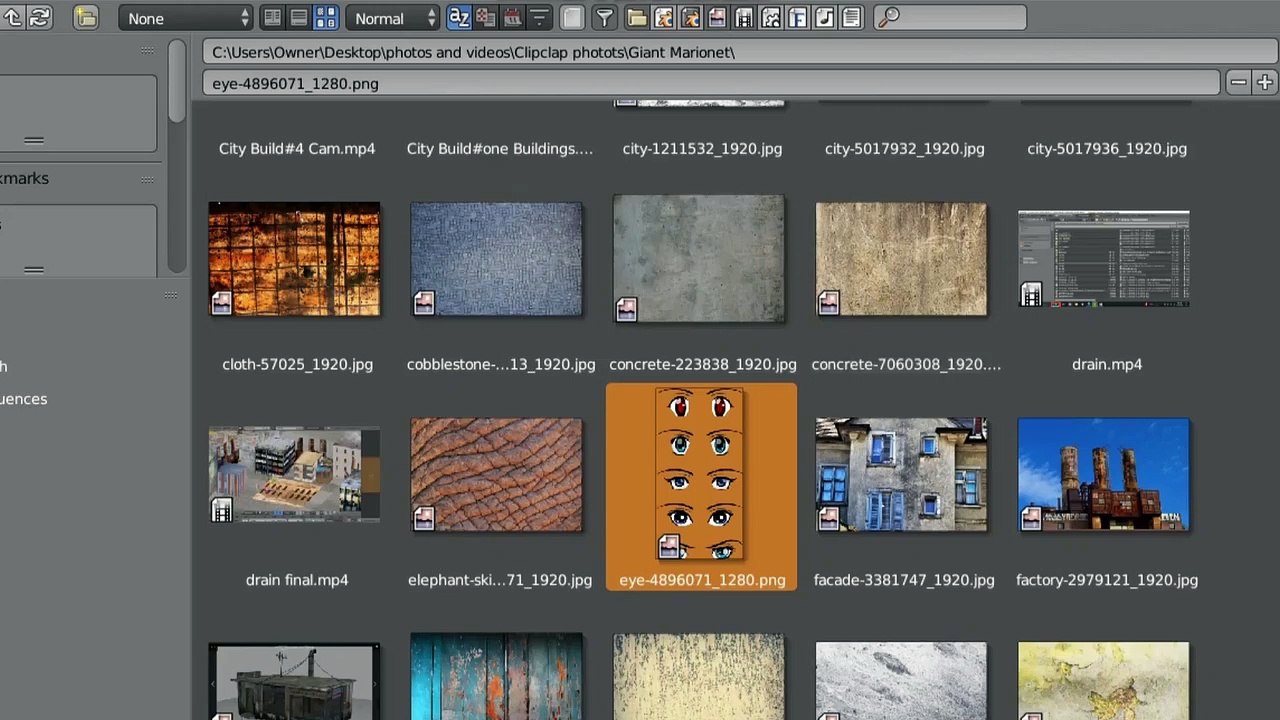Toggle script files filter
Viewport: 1280px width, 720px height.
(771, 18)
